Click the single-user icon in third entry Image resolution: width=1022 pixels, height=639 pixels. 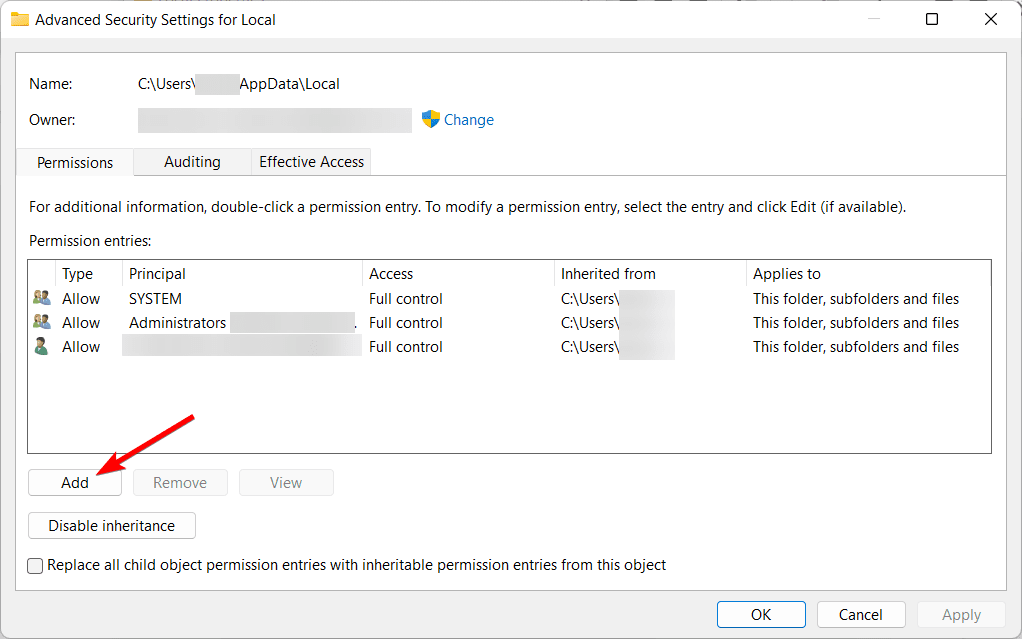(41, 346)
